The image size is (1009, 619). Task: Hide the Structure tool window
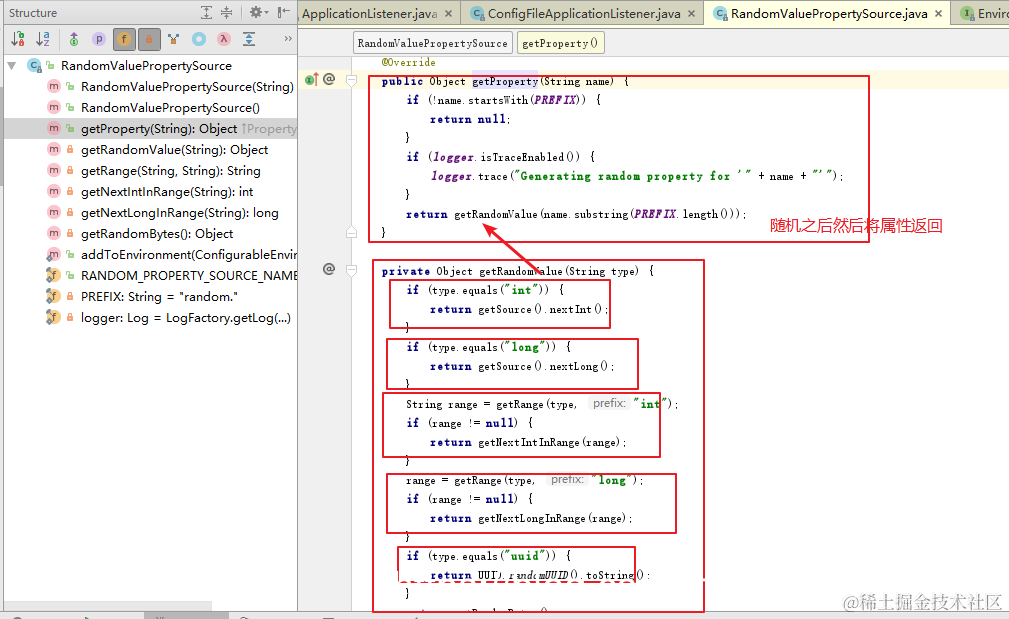click(284, 12)
